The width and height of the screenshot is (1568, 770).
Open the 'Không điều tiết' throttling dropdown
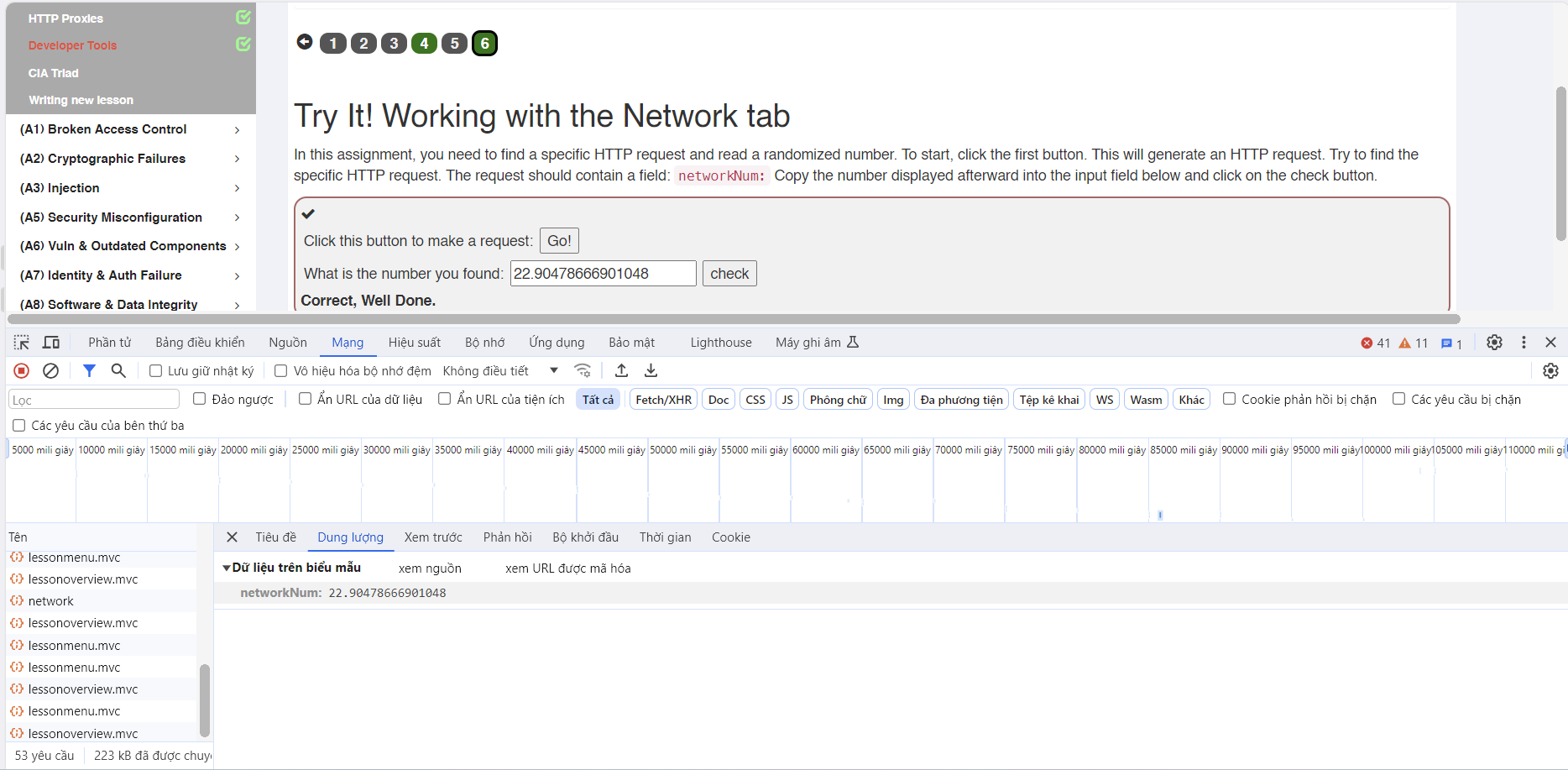pyautogui.click(x=500, y=371)
